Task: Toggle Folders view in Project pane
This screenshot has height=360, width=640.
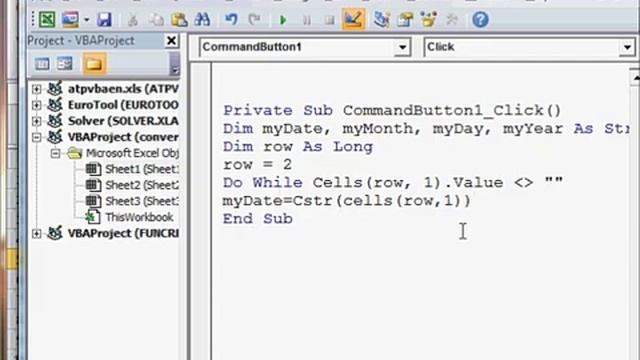Action: [x=94, y=64]
